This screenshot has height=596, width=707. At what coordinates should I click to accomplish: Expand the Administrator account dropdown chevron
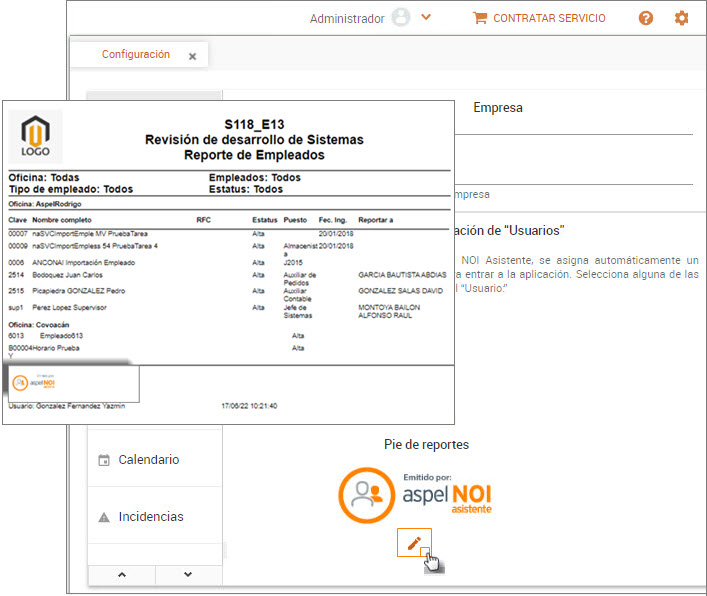tap(426, 18)
